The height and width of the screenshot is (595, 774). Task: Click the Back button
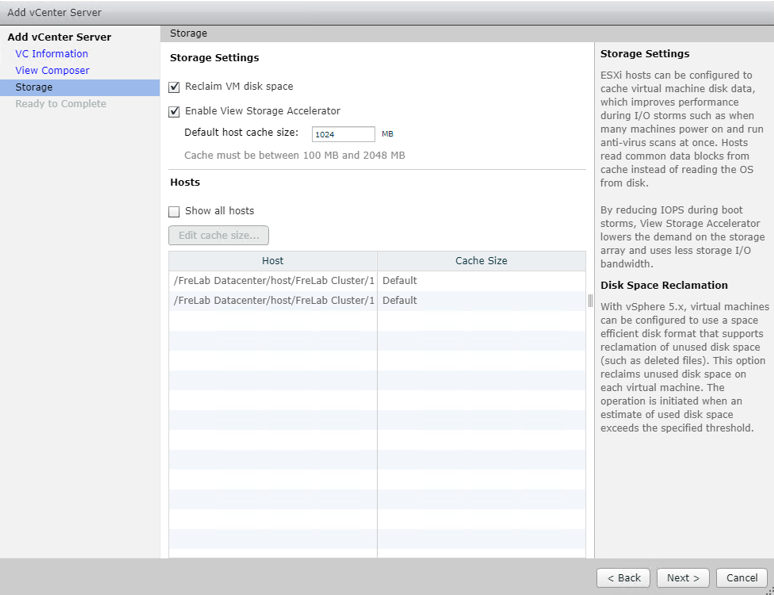[x=623, y=578]
